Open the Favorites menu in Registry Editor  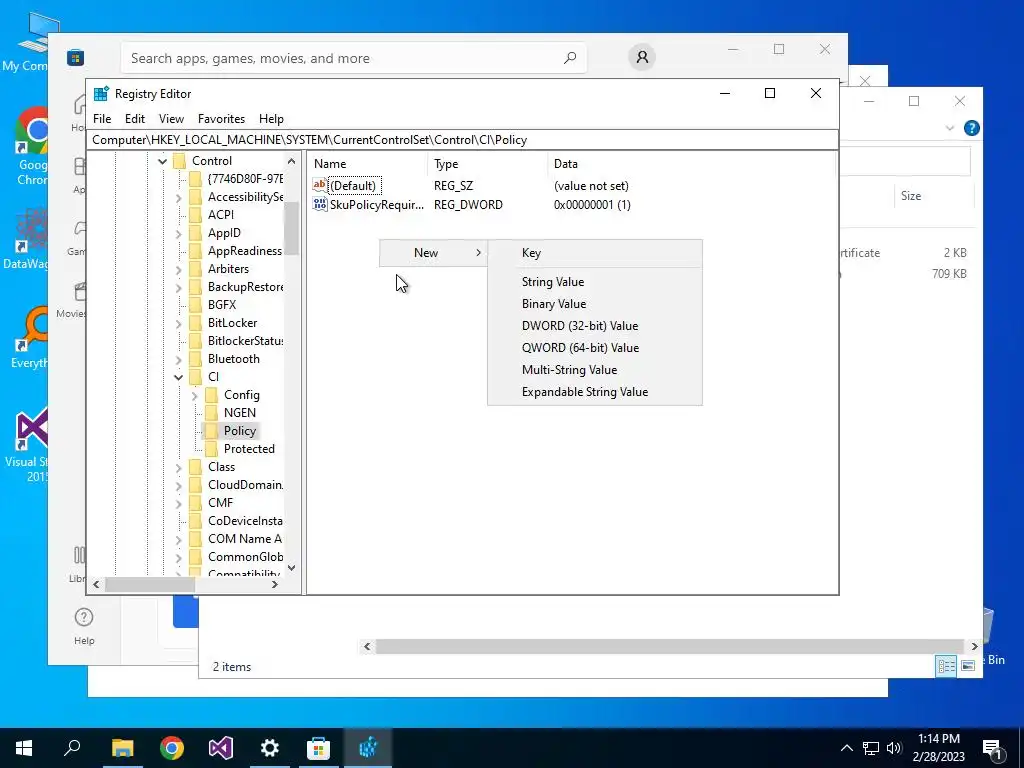(x=221, y=119)
